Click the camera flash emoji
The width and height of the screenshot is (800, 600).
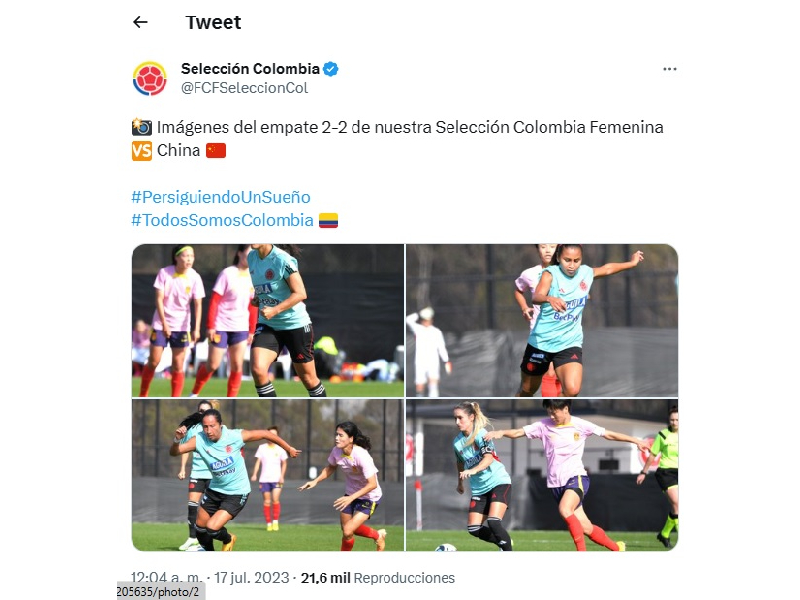142,127
